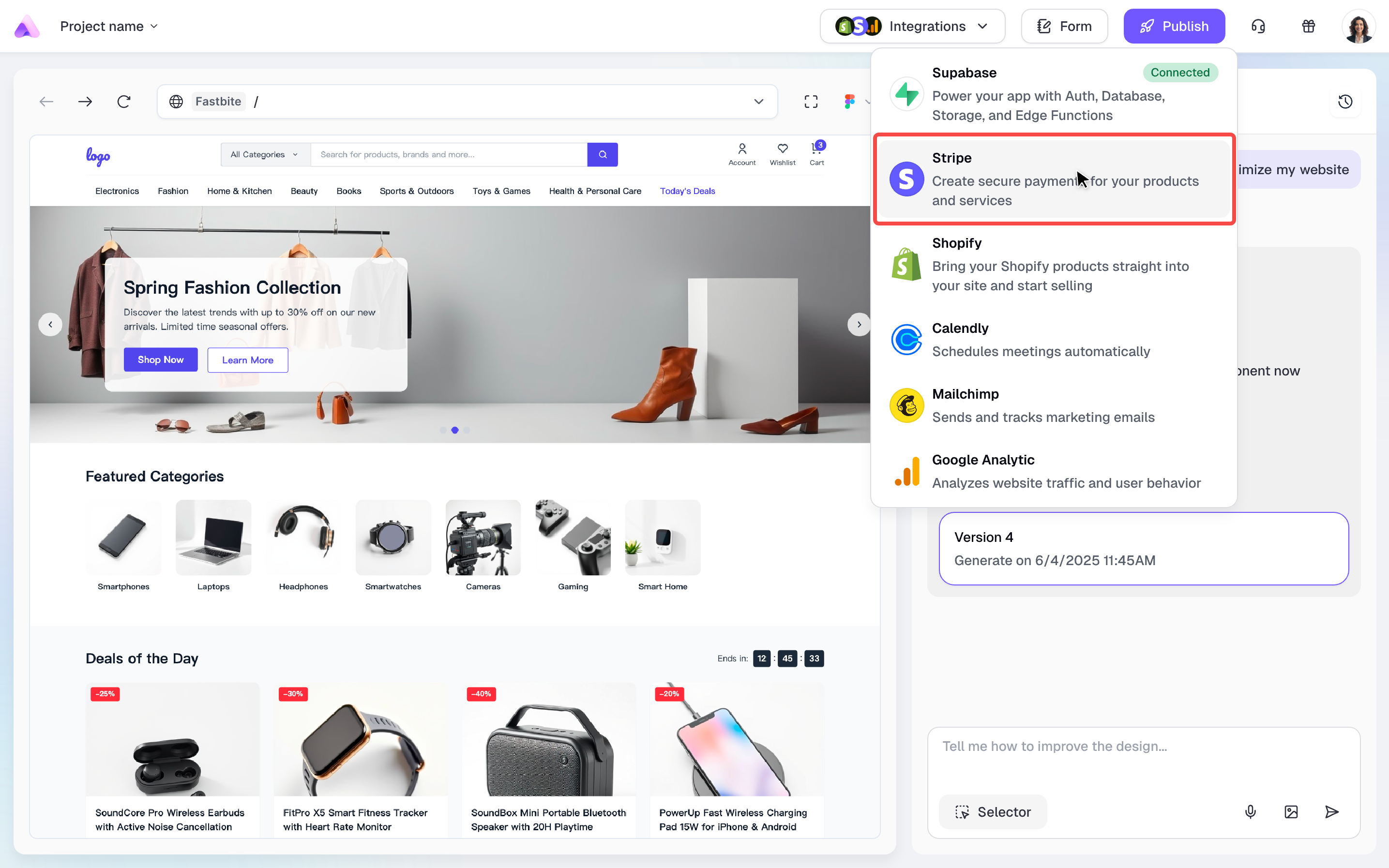This screenshot has height=868, width=1389.
Task: Toggle the Selector tool
Action: [993, 812]
